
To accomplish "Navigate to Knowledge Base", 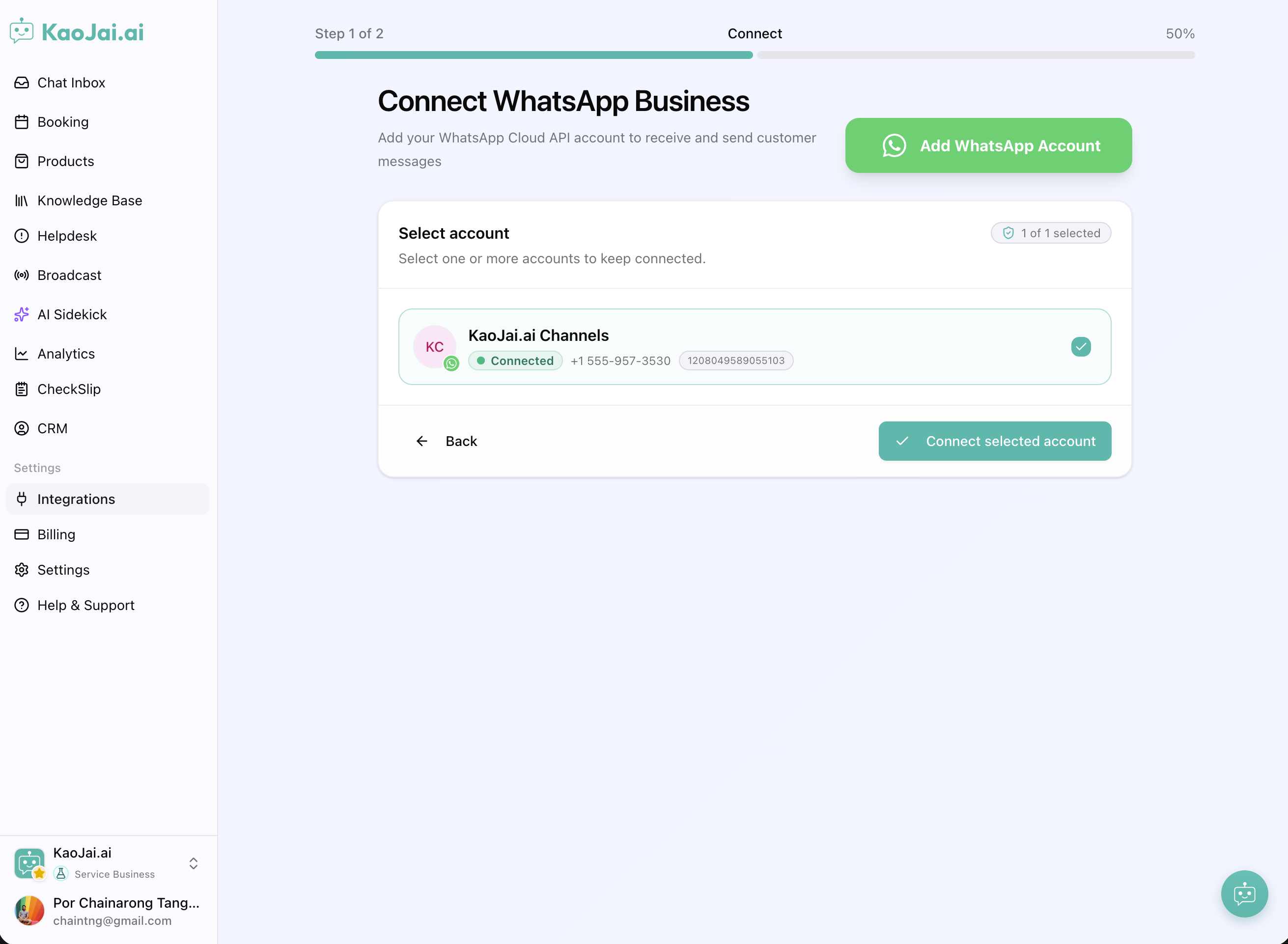I will 108,200.
